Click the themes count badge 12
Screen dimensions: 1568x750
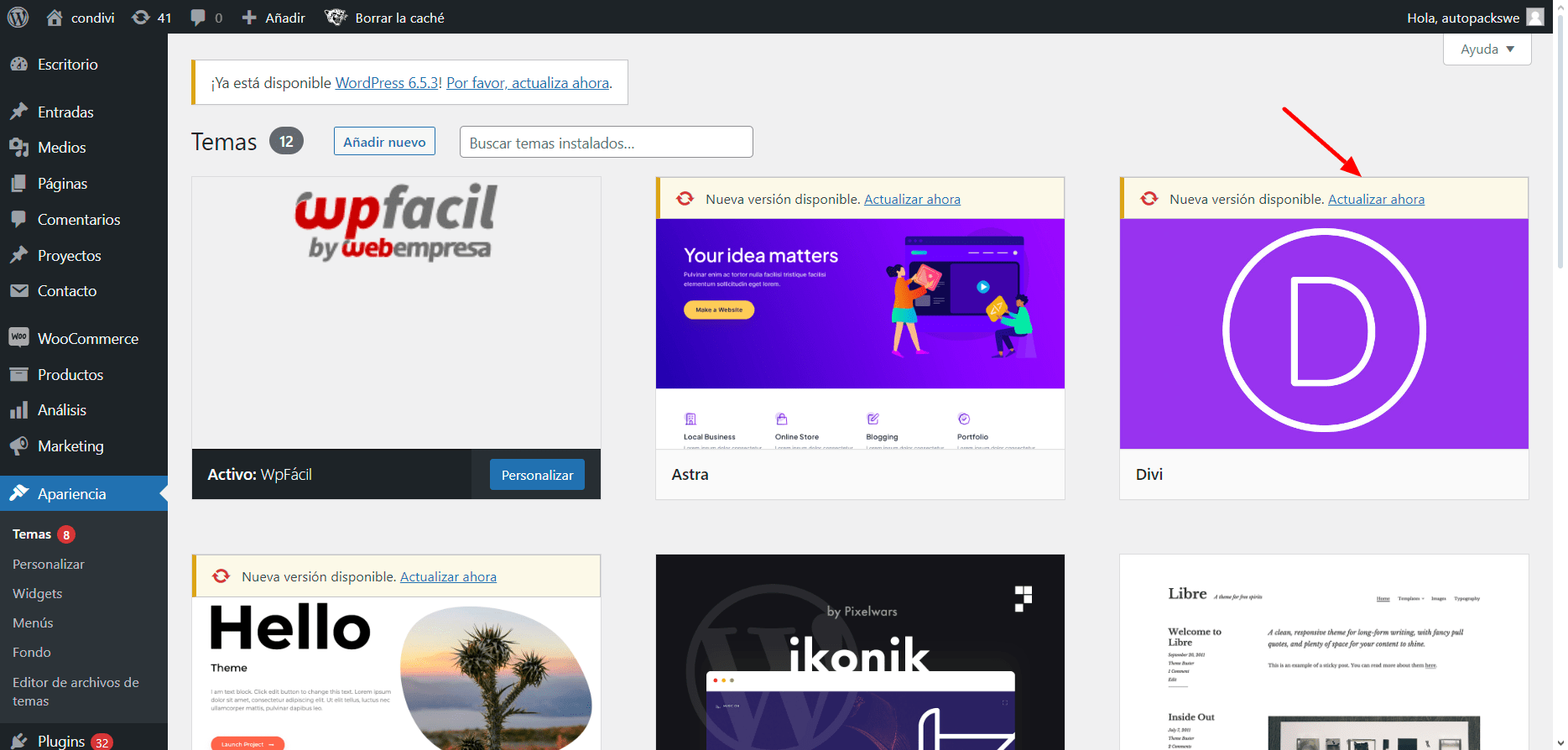[x=286, y=141]
